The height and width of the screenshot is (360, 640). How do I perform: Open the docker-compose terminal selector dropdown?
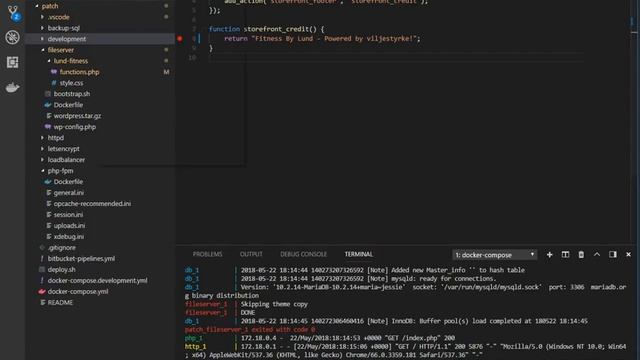[495, 255]
